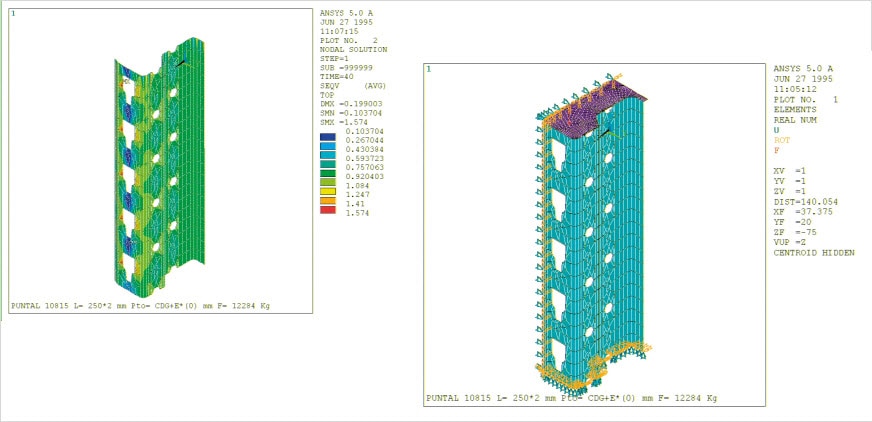The height and width of the screenshot is (422, 872).
Task: Pick the orange 1.41 legend swatch
Action: (x=328, y=200)
